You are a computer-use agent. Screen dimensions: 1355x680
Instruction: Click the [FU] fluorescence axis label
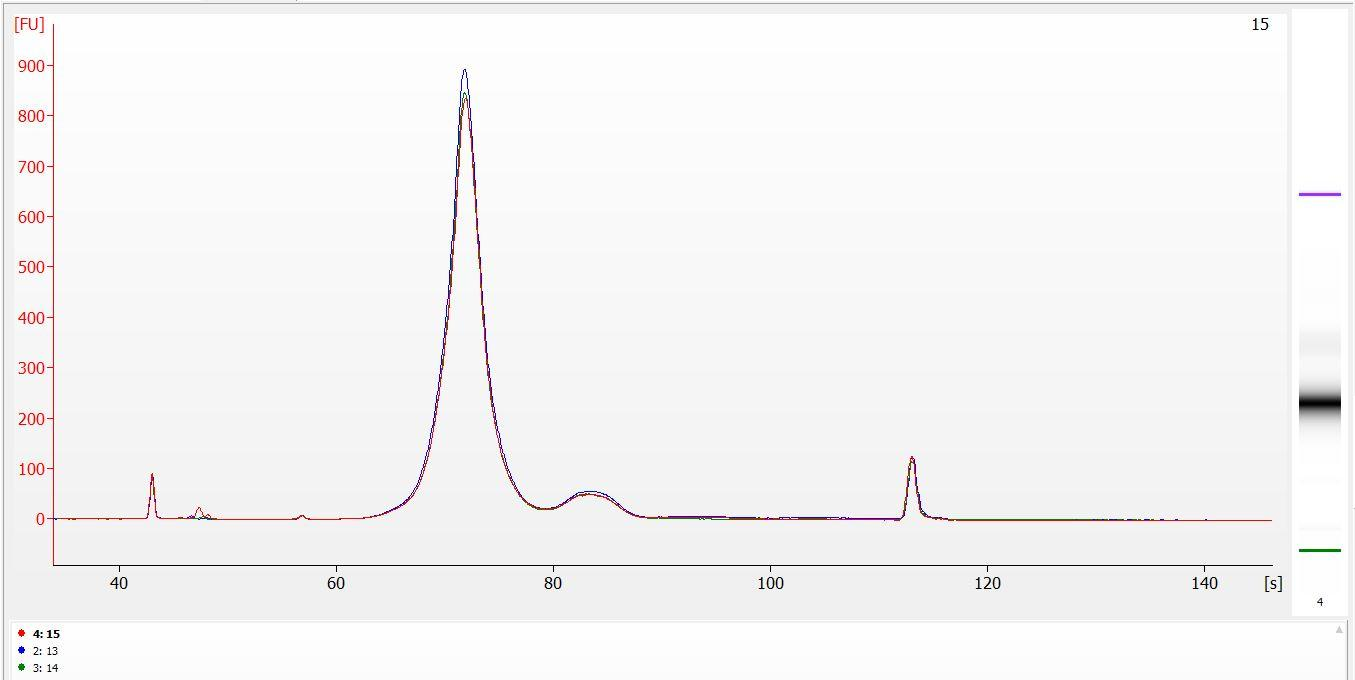tap(31, 24)
